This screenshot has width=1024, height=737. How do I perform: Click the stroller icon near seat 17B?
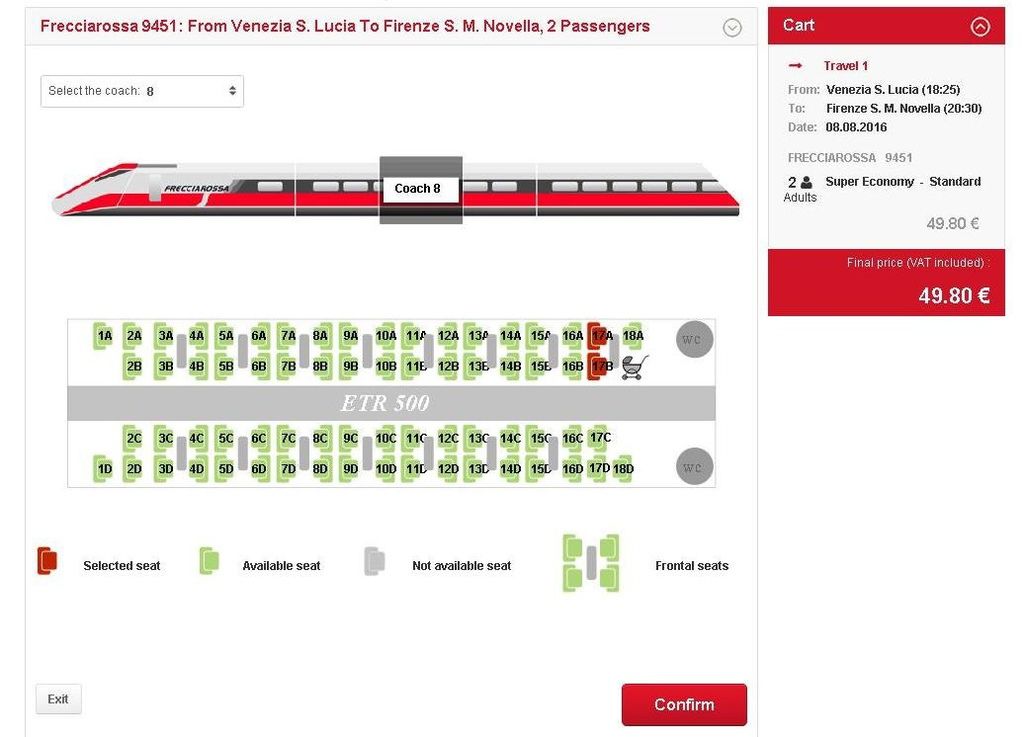[635, 367]
